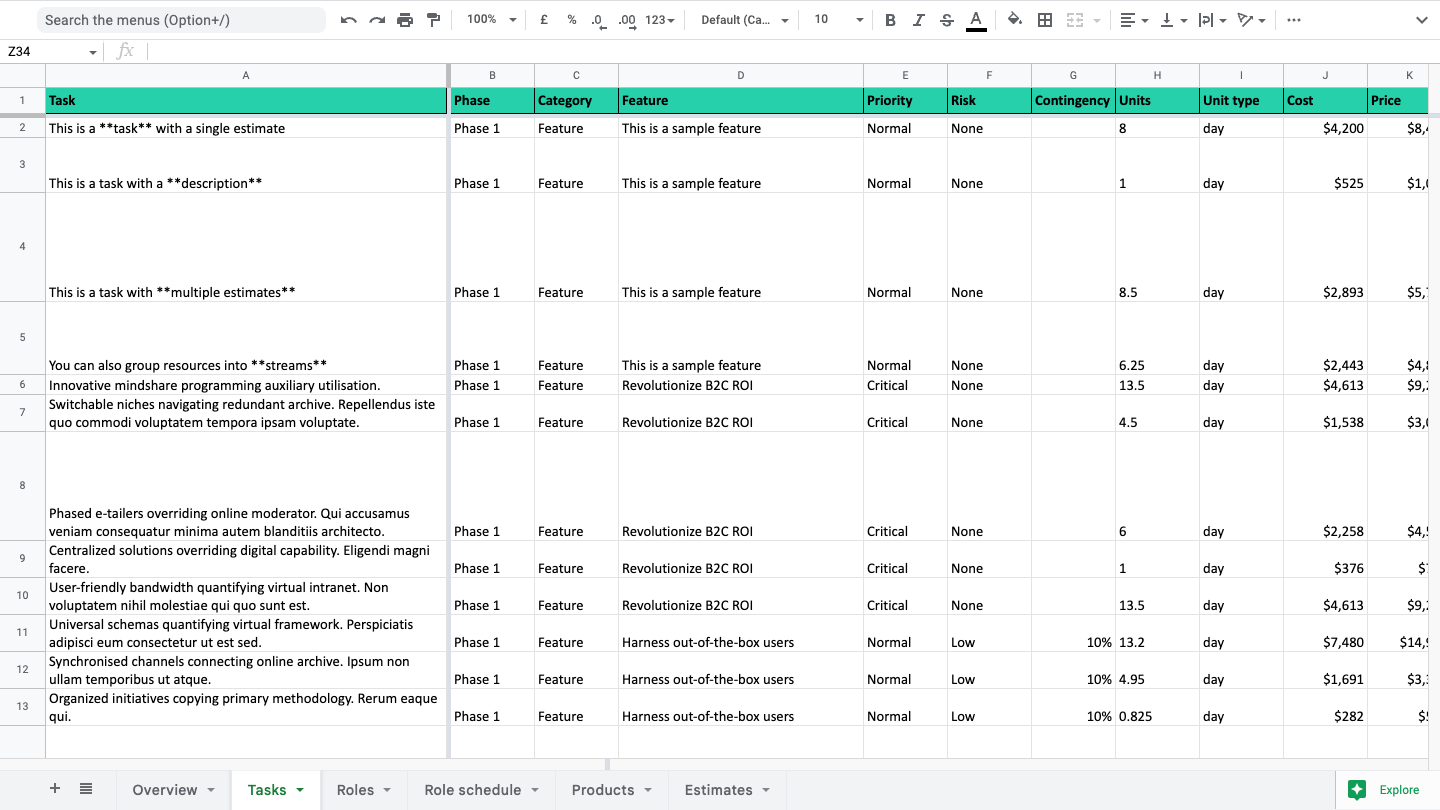The width and height of the screenshot is (1440, 810).
Task: Open the text color picker
Action: [976, 20]
